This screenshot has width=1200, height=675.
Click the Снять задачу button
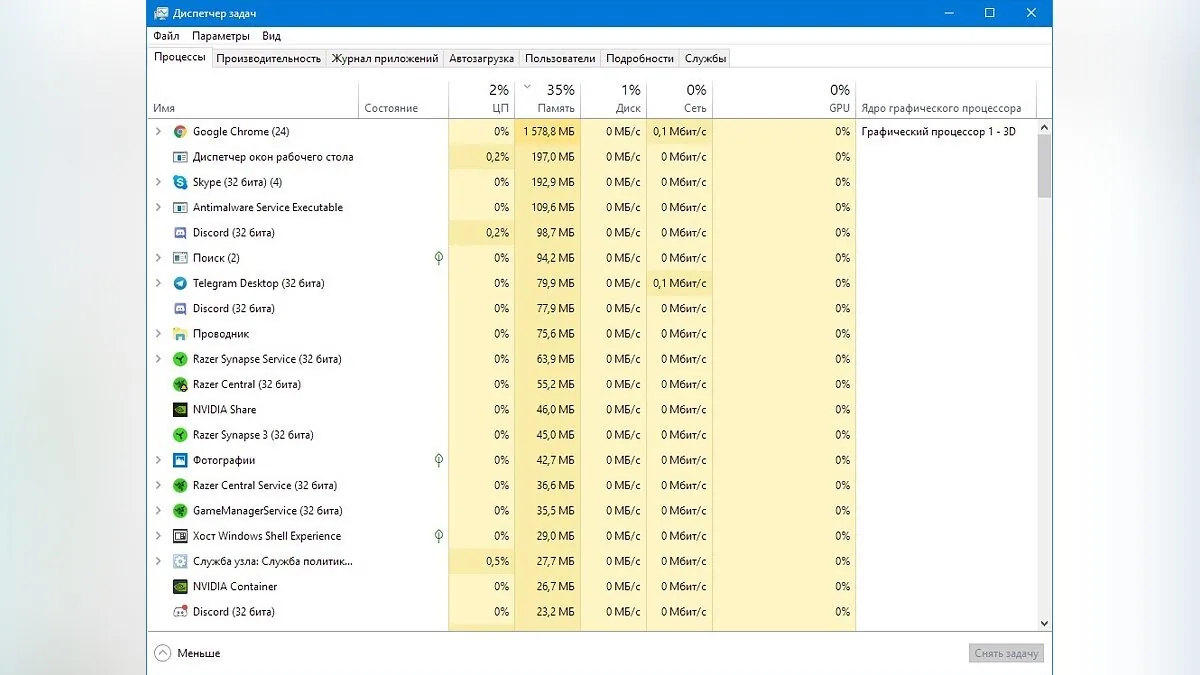(x=1007, y=653)
